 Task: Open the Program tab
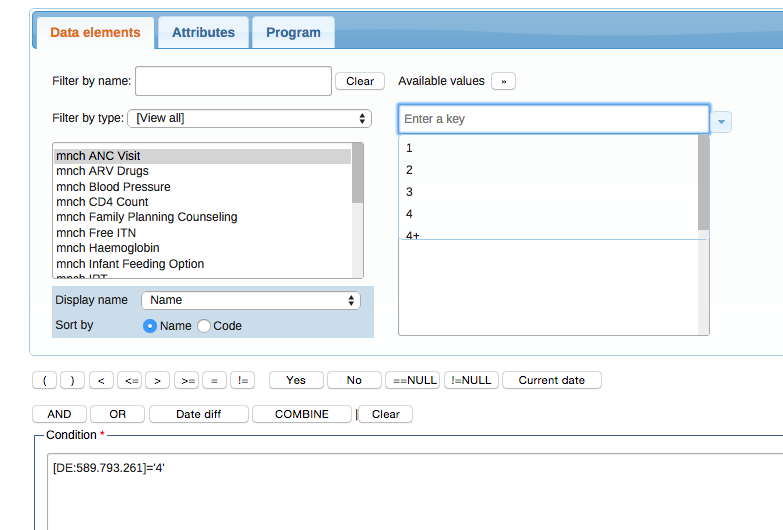tap(293, 32)
